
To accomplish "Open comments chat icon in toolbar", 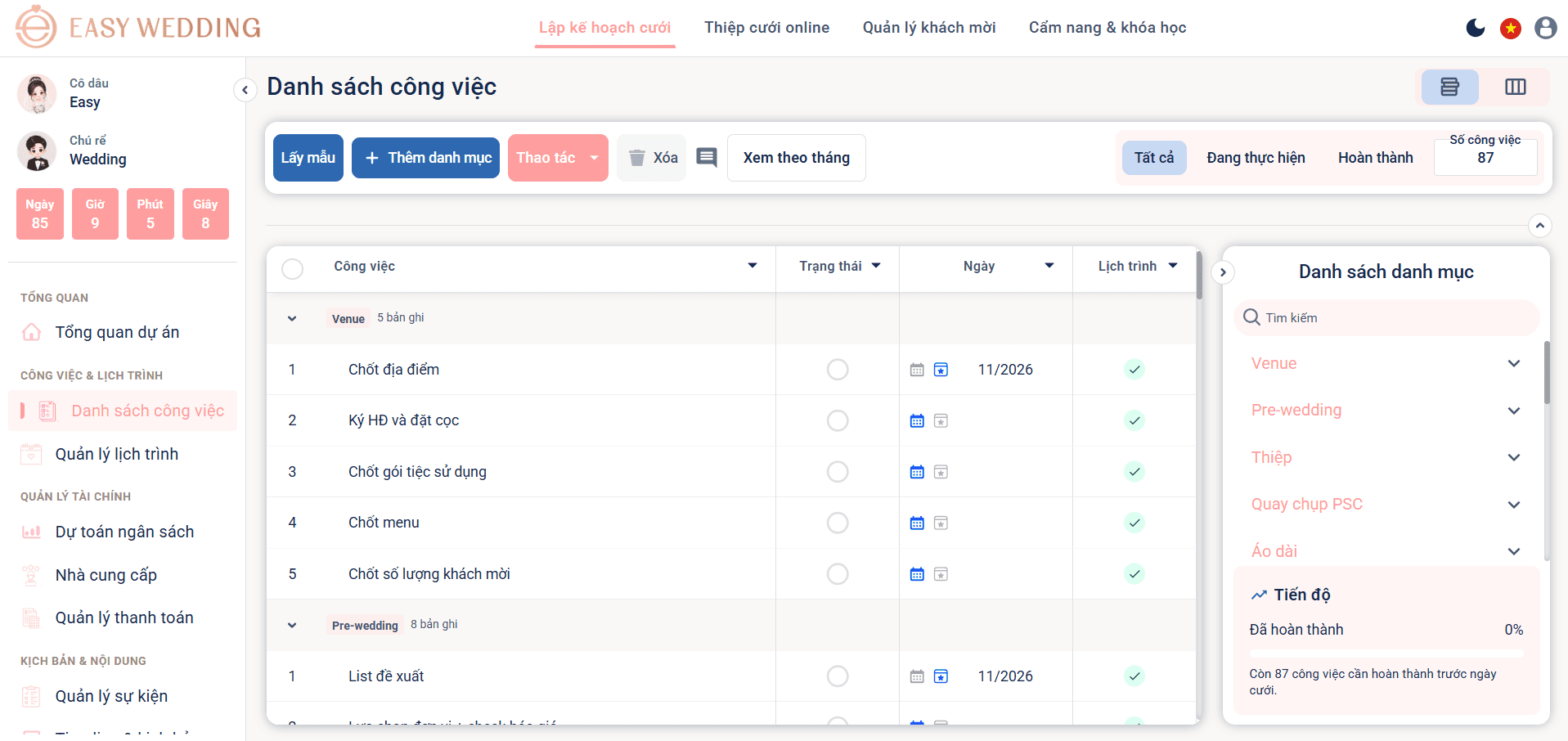I will pos(707,157).
